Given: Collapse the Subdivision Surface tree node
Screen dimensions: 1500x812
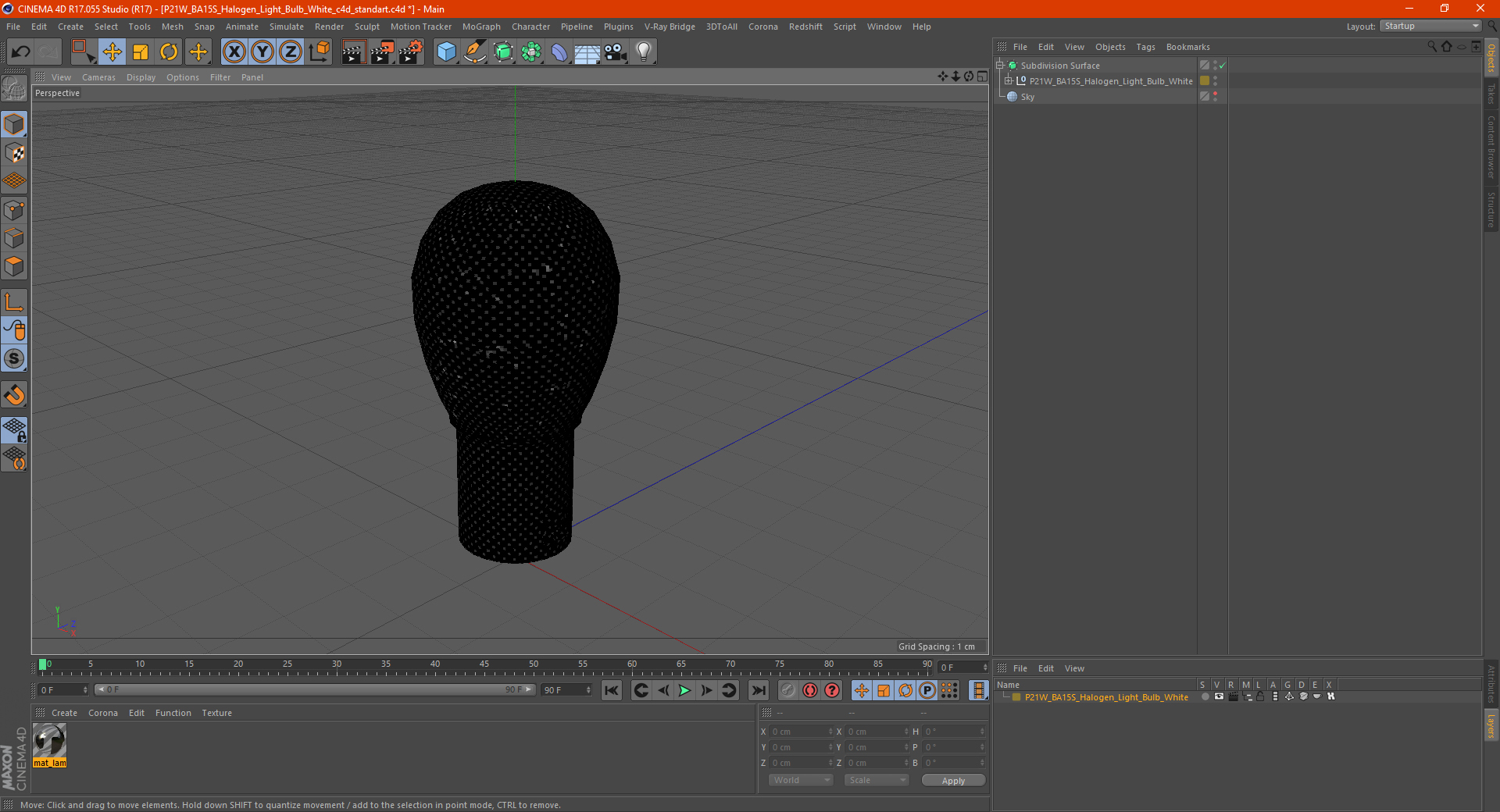Looking at the screenshot, I should point(999,66).
